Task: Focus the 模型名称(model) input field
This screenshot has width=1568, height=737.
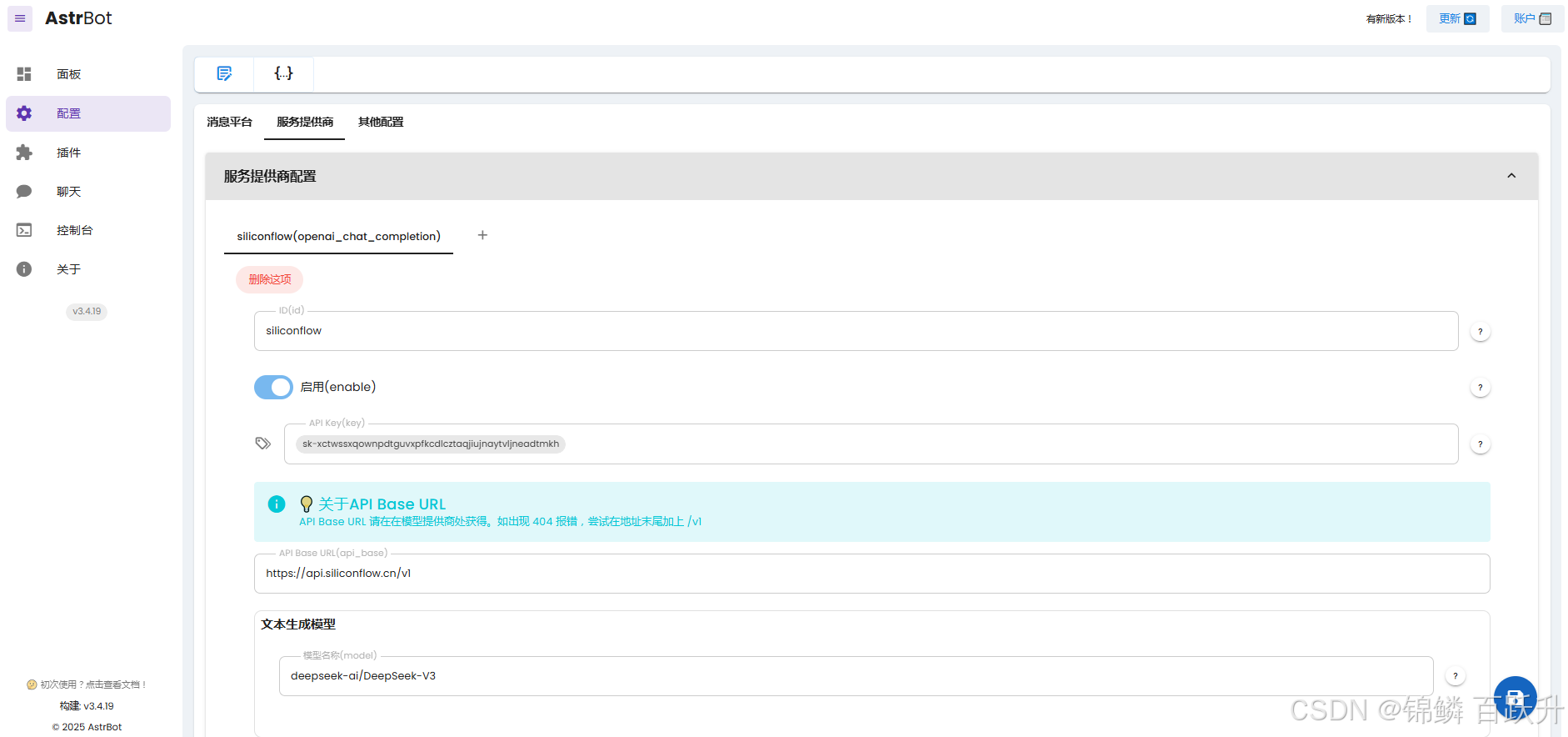Action: pos(856,676)
